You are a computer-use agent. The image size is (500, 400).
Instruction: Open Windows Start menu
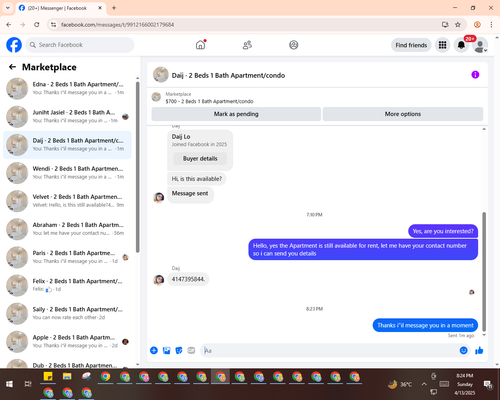(9, 384)
